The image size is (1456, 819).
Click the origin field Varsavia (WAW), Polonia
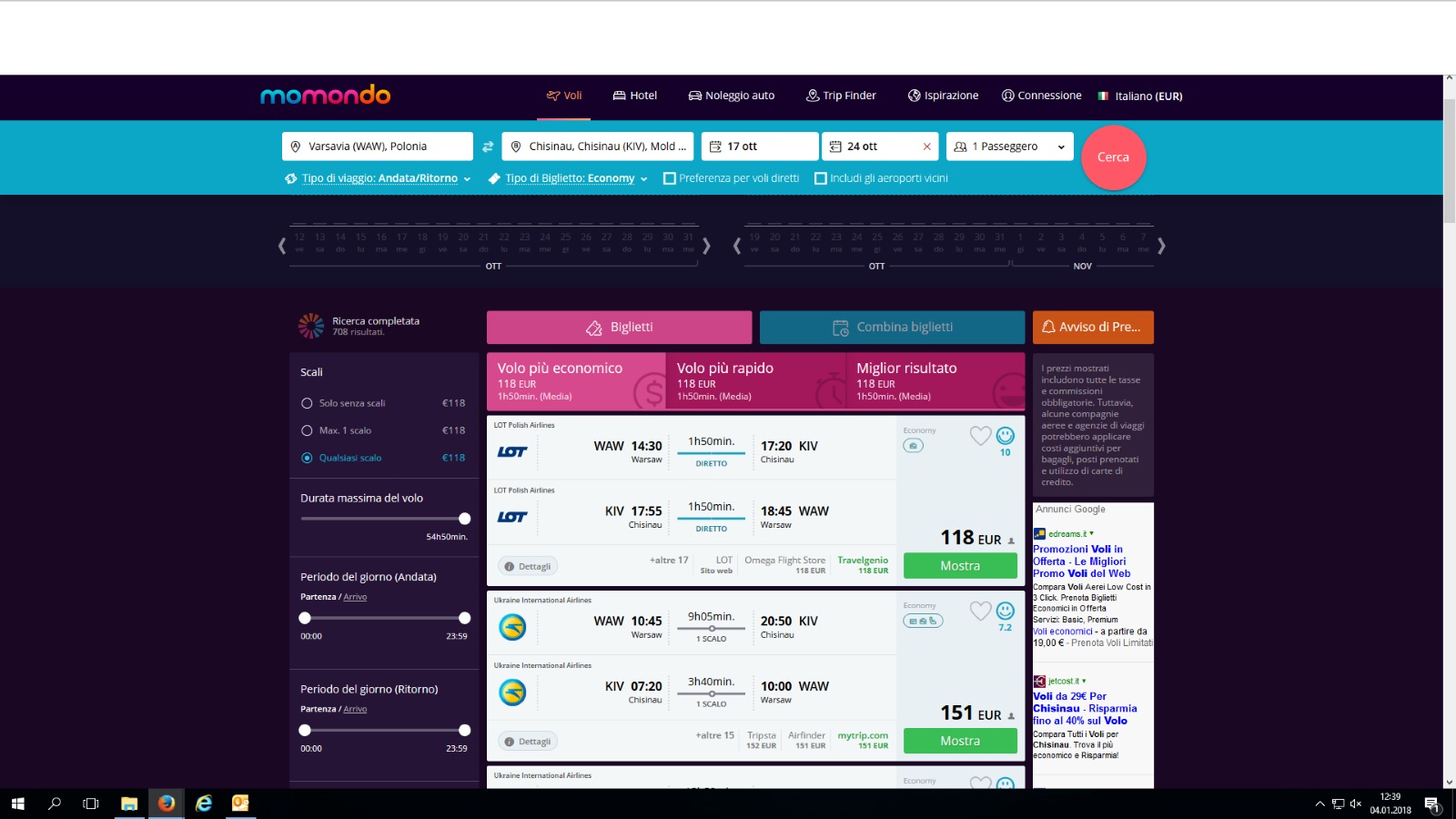point(378,147)
